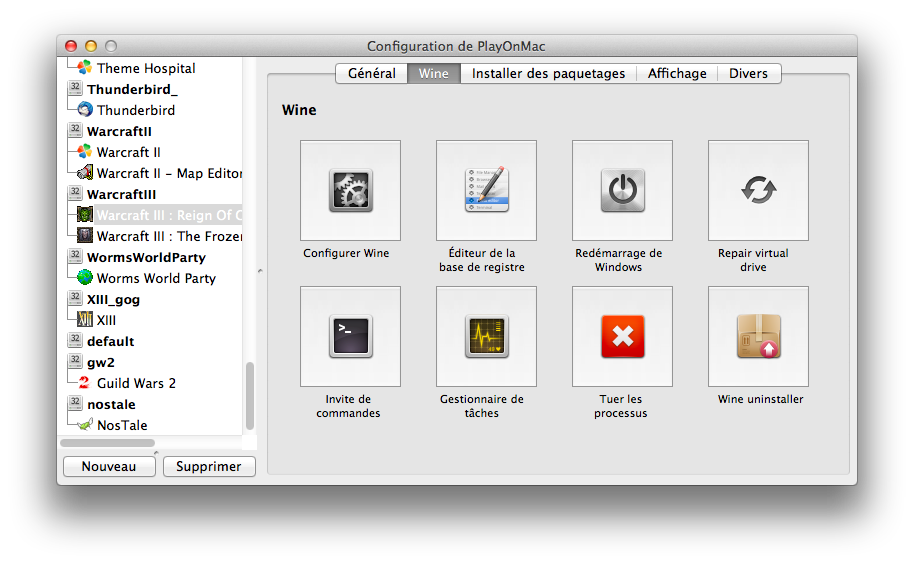Pick Warcraft II – Map Editor entry
Screen dimensions: 914x564
point(169,173)
